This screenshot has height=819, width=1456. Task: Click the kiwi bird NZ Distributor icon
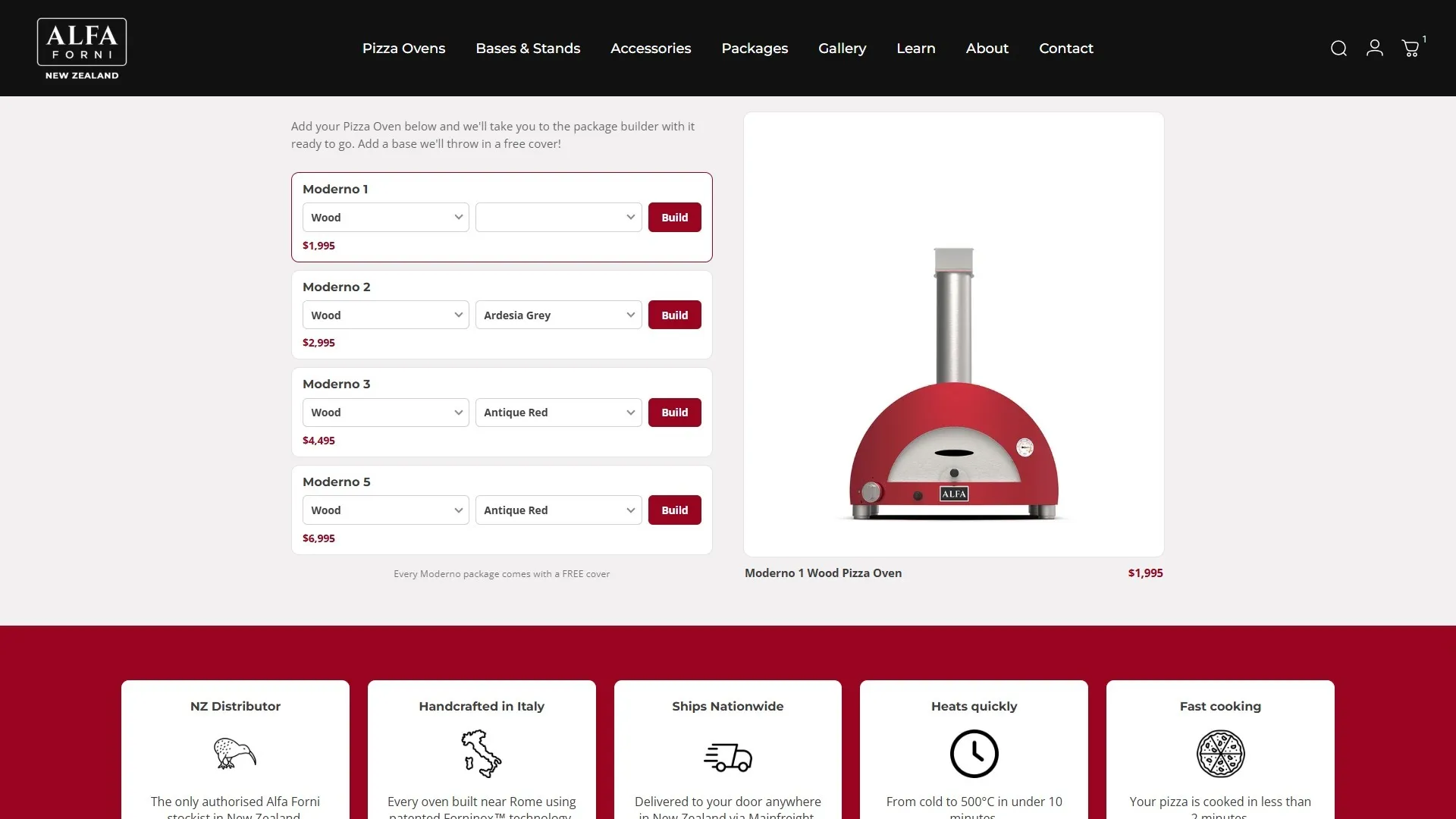(235, 753)
